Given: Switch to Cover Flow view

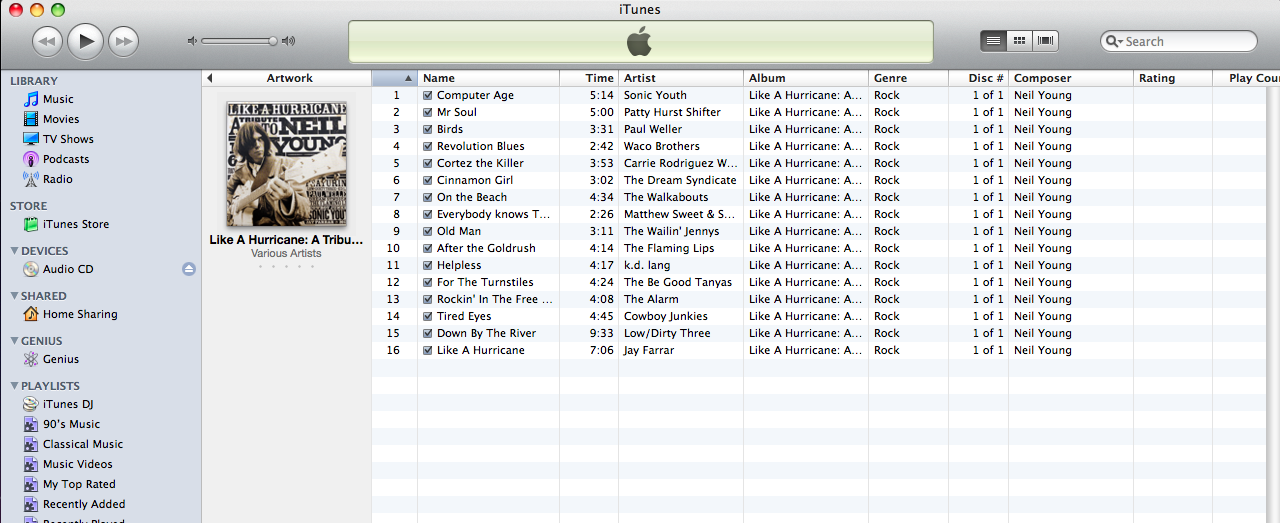Looking at the screenshot, I should tap(1045, 41).
